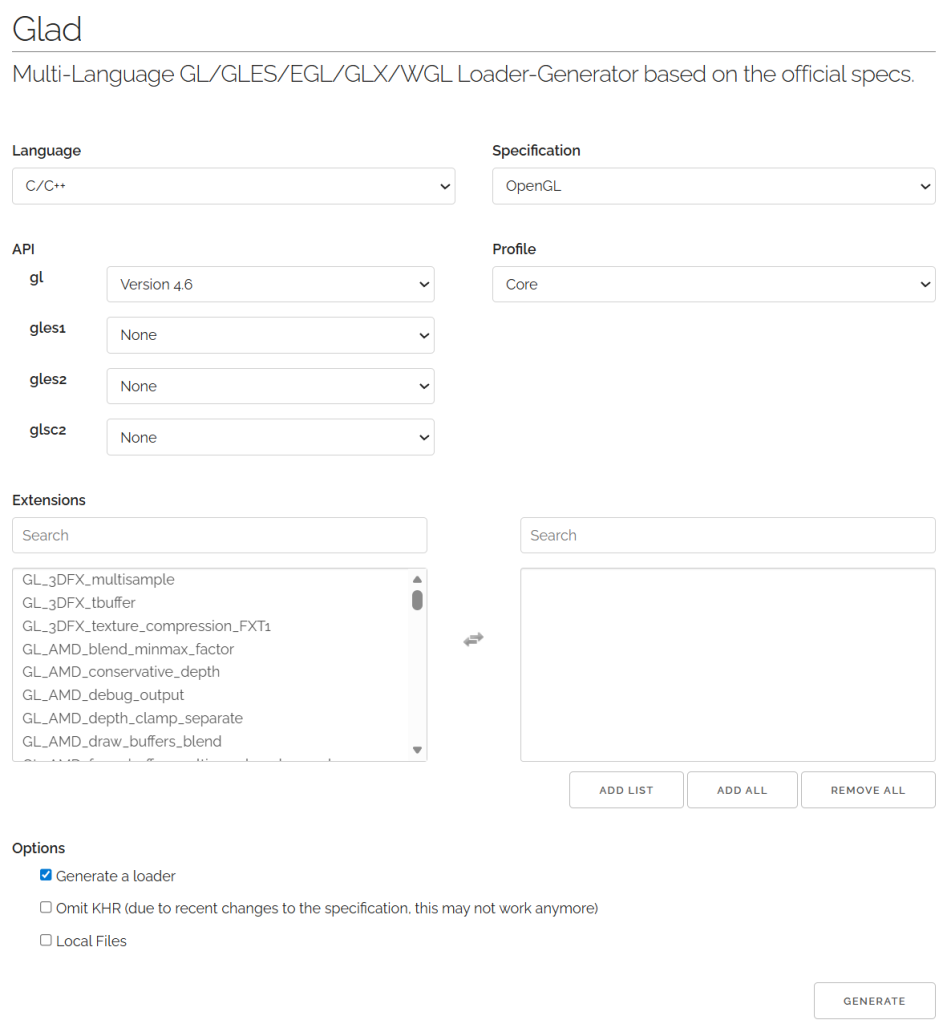Expand the gl version dropdown

tap(270, 284)
